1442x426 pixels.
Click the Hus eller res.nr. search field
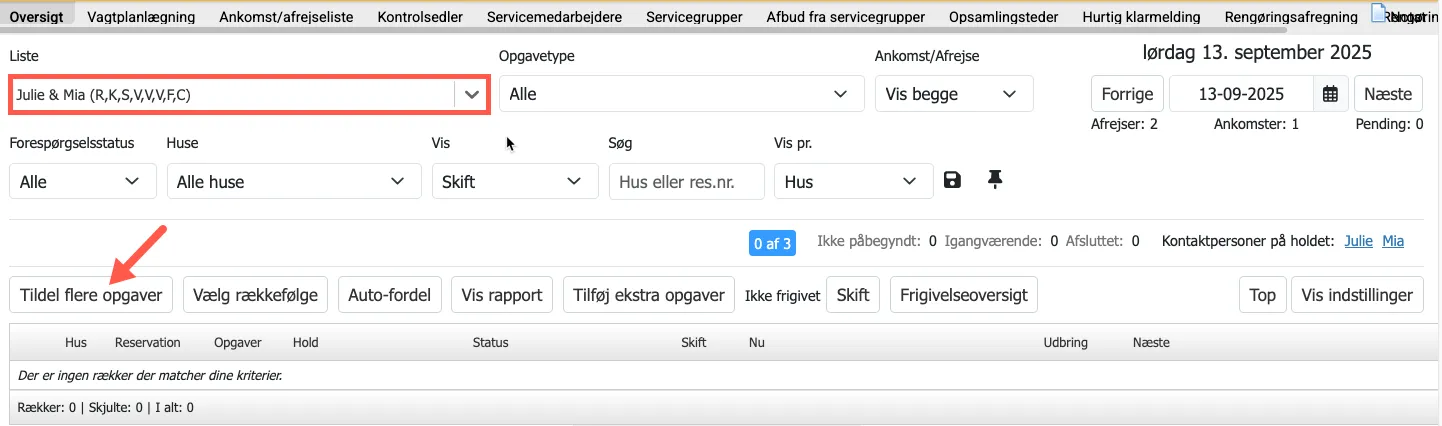(686, 182)
